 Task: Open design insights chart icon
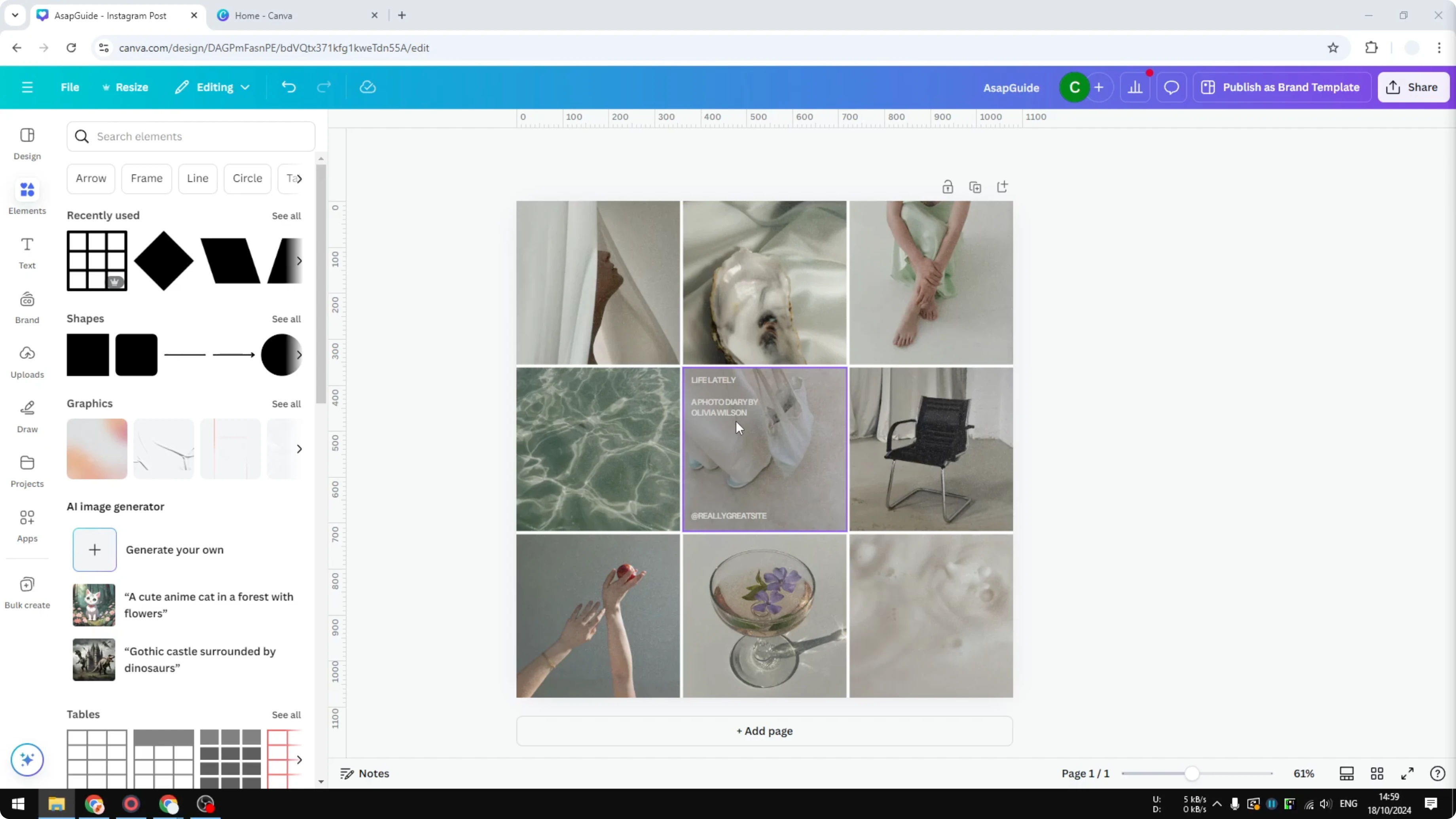(x=1136, y=87)
